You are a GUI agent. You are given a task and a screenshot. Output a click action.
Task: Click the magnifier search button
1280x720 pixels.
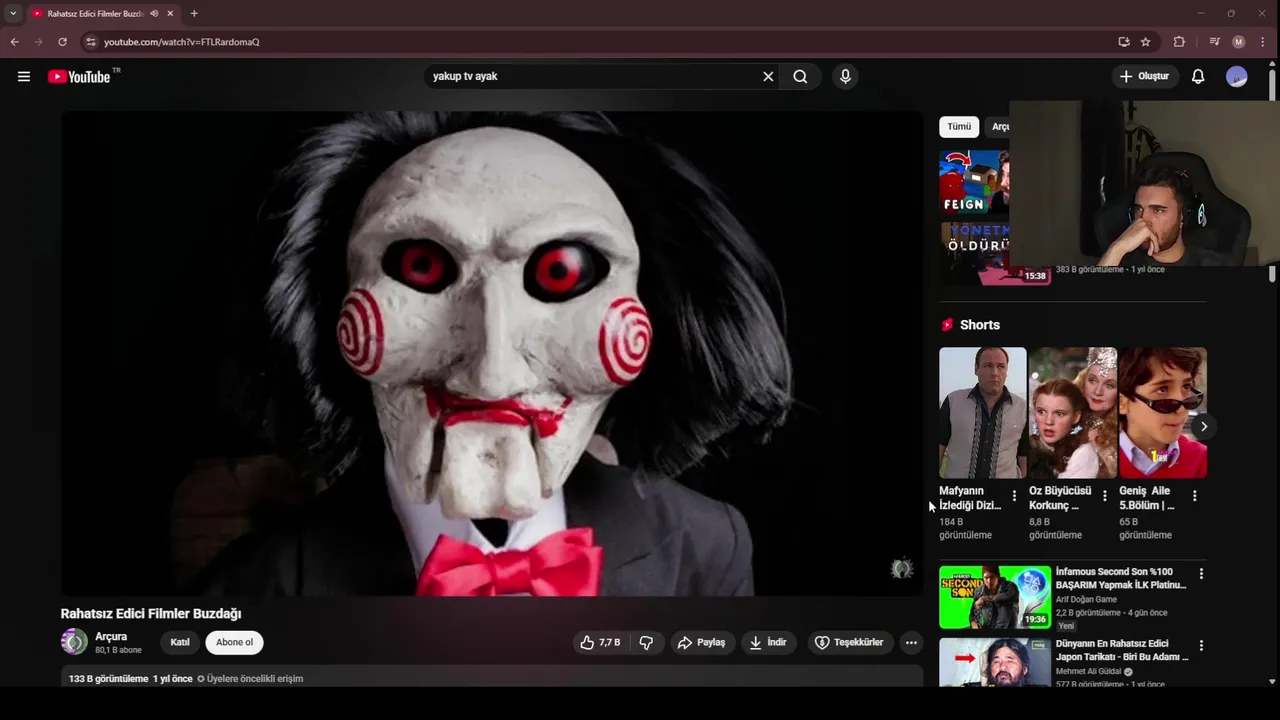800,76
